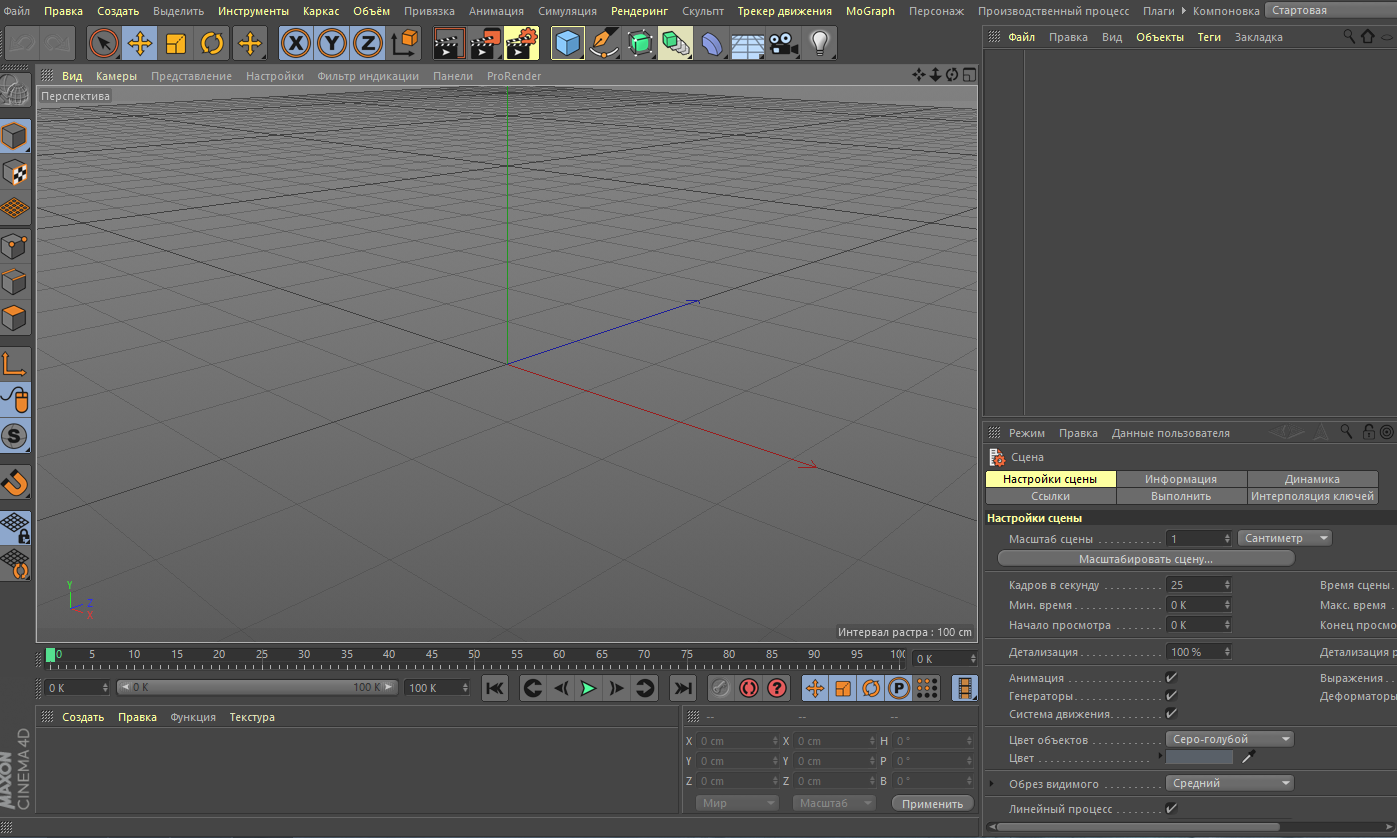1397x838 pixels.
Task: Open the Сантиметр units dropdown
Action: pyautogui.click(x=1285, y=538)
